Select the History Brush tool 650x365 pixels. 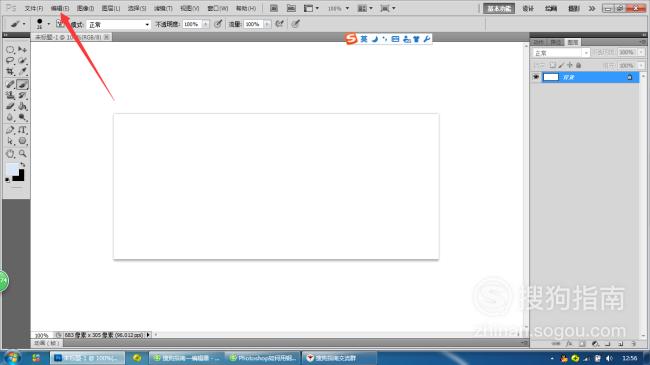[x=22, y=95]
